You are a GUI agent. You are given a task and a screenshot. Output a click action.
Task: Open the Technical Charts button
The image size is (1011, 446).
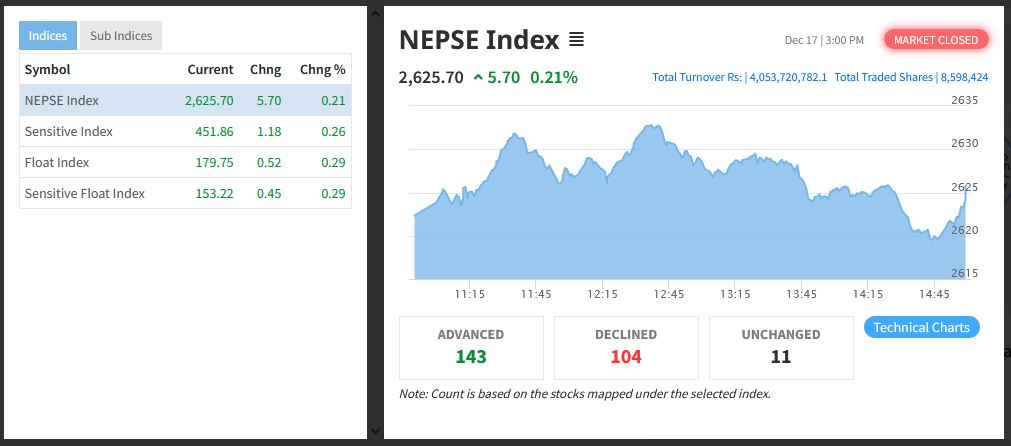coord(921,327)
